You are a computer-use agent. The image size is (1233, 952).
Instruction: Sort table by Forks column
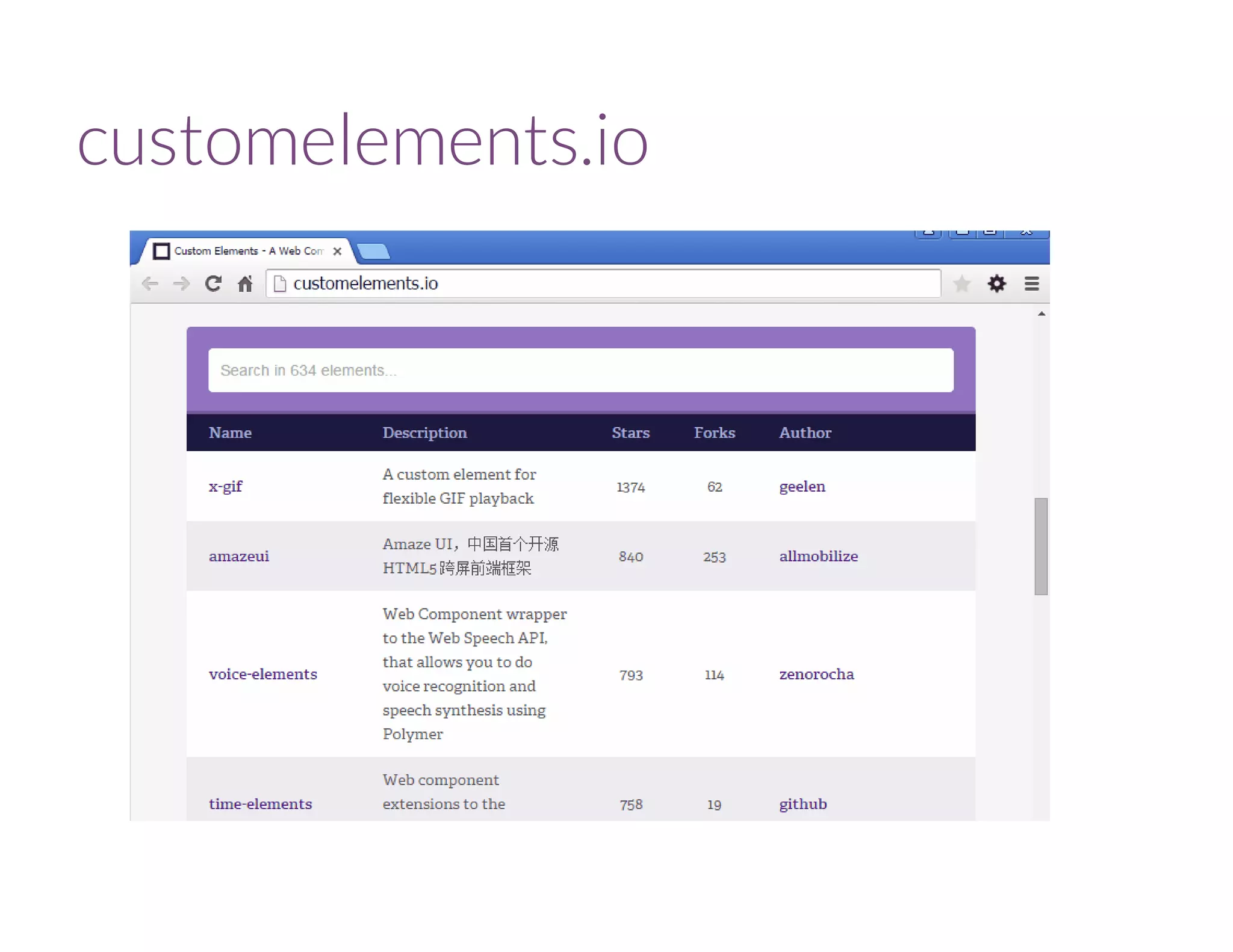click(714, 433)
